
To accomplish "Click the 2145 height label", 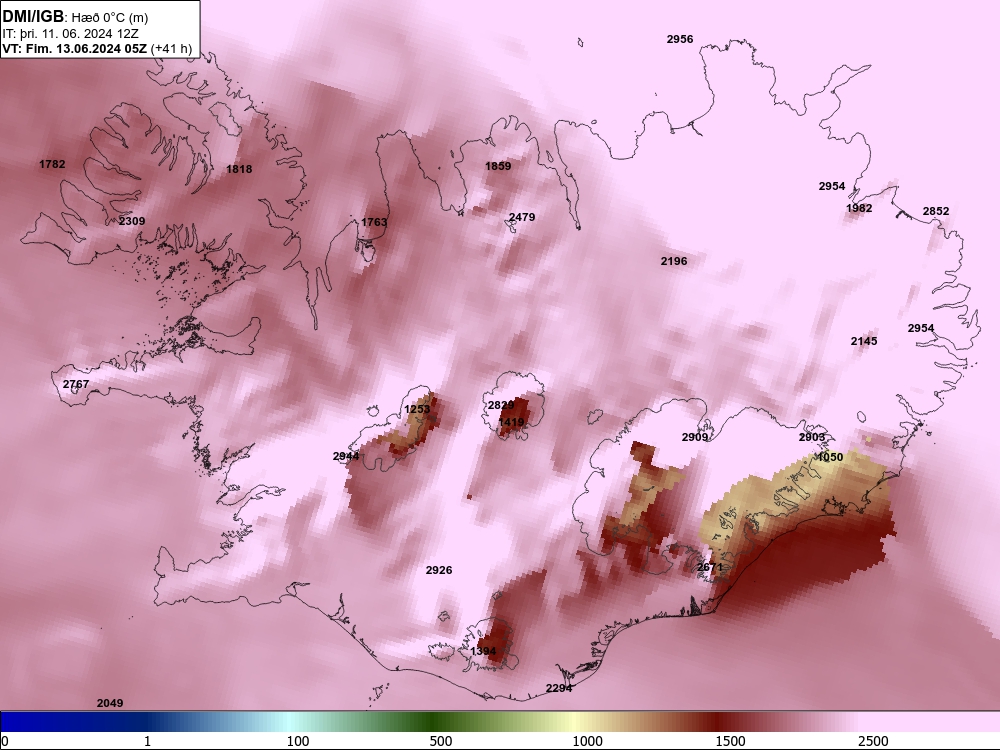I will coord(864,341).
